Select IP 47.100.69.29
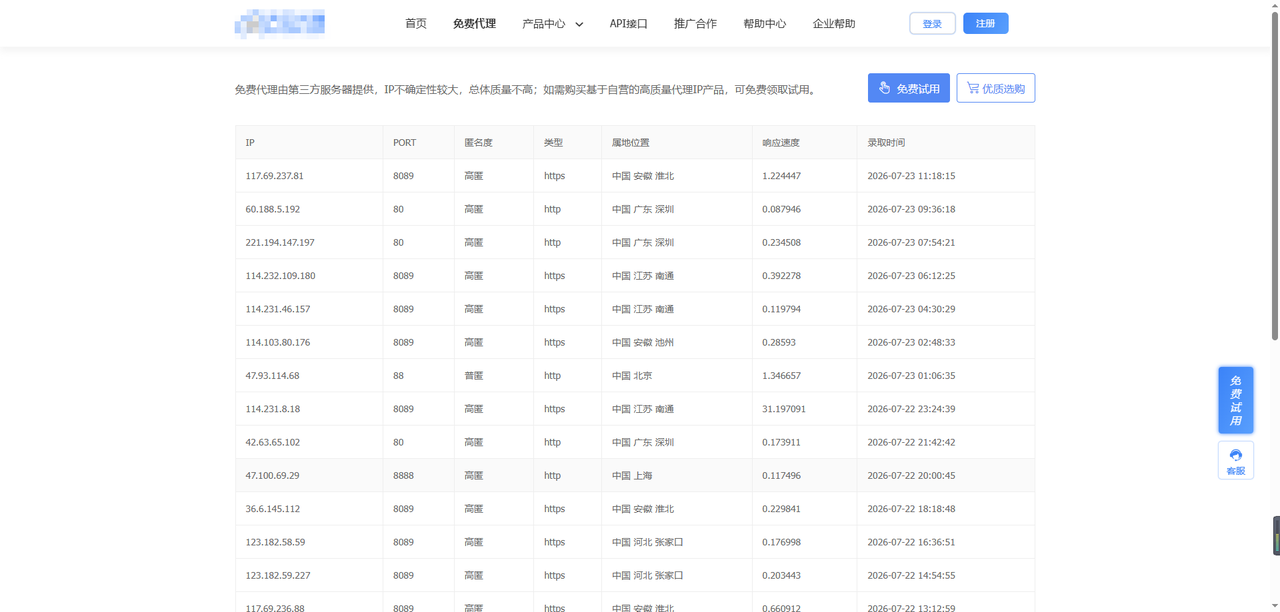Screen dimensions: 1280x612 point(272,476)
